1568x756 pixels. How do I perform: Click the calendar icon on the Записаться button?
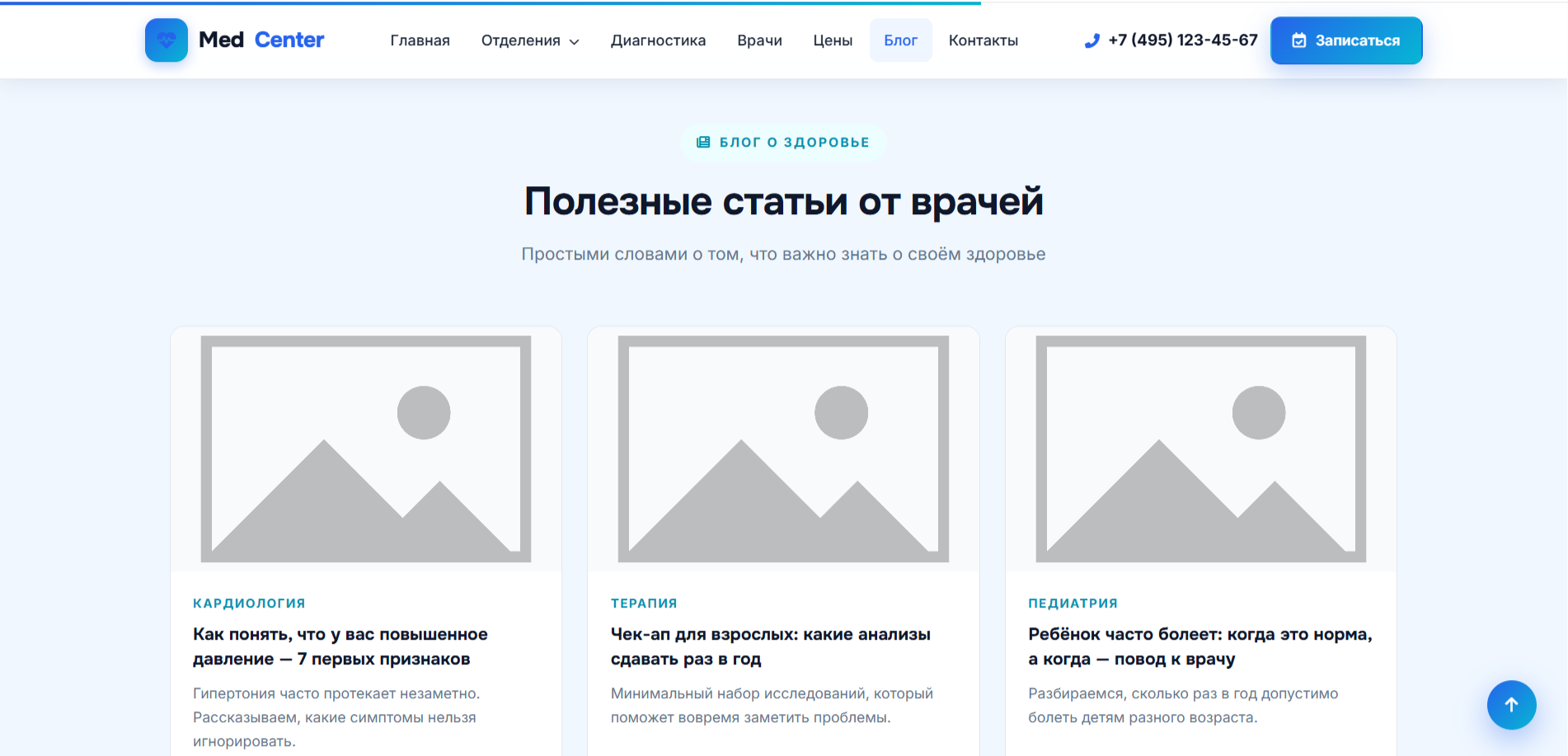coord(1298,40)
